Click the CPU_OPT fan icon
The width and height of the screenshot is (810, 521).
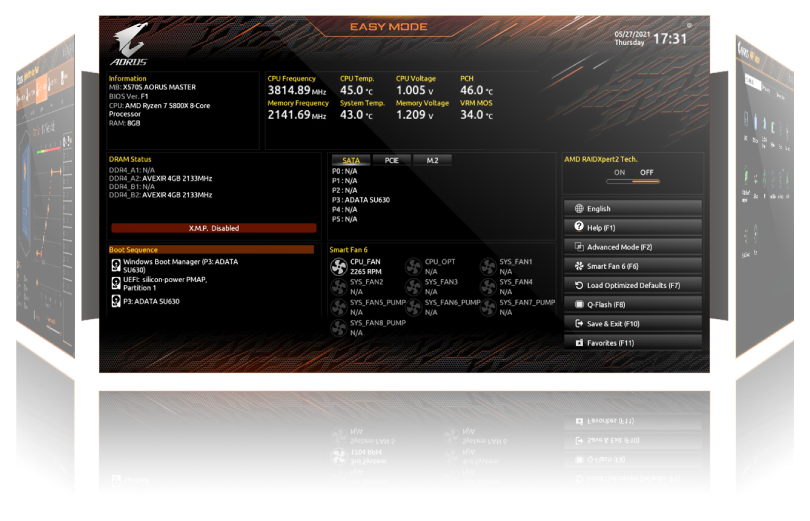point(413,266)
